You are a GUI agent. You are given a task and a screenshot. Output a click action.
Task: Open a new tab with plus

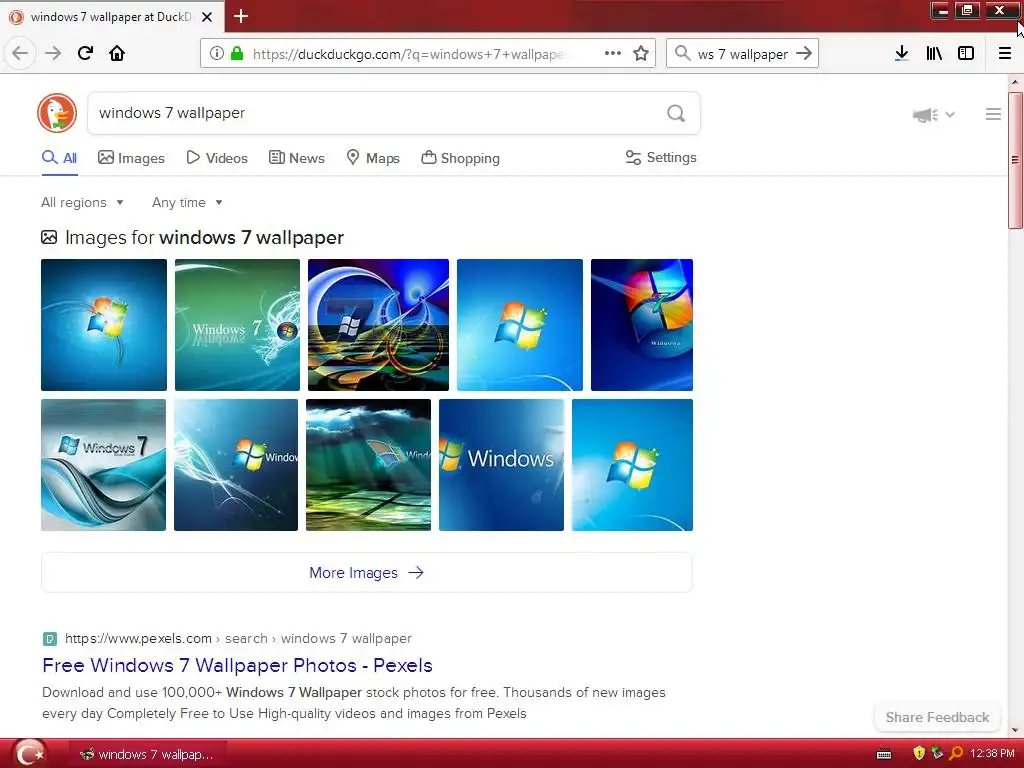(x=241, y=16)
